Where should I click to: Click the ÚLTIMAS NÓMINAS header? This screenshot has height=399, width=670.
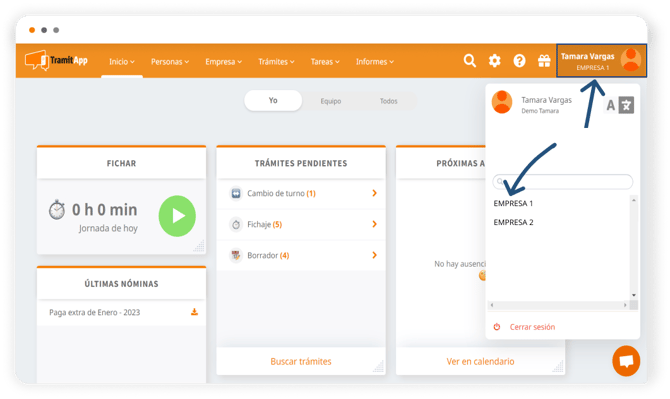tap(121, 284)
